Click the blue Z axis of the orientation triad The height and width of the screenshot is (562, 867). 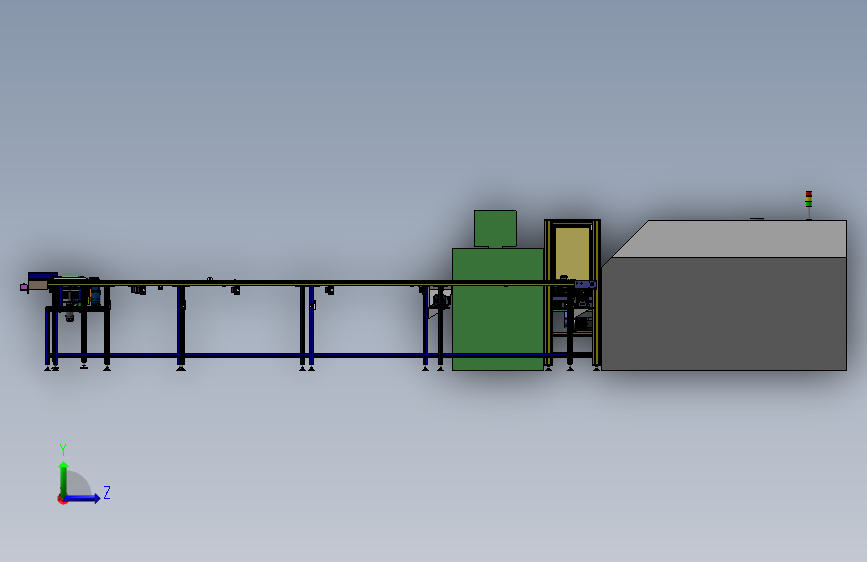tap(83, 498)
